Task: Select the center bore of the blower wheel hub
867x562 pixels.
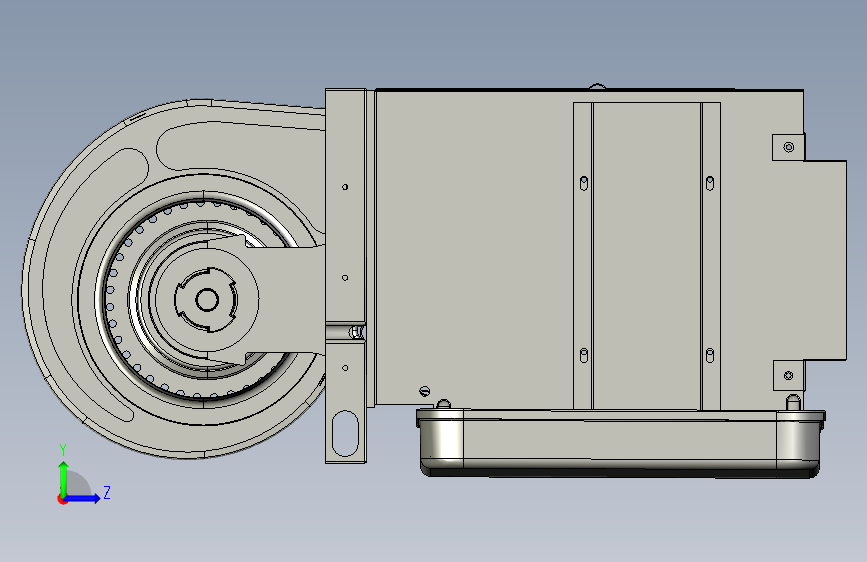Action: 207,300
